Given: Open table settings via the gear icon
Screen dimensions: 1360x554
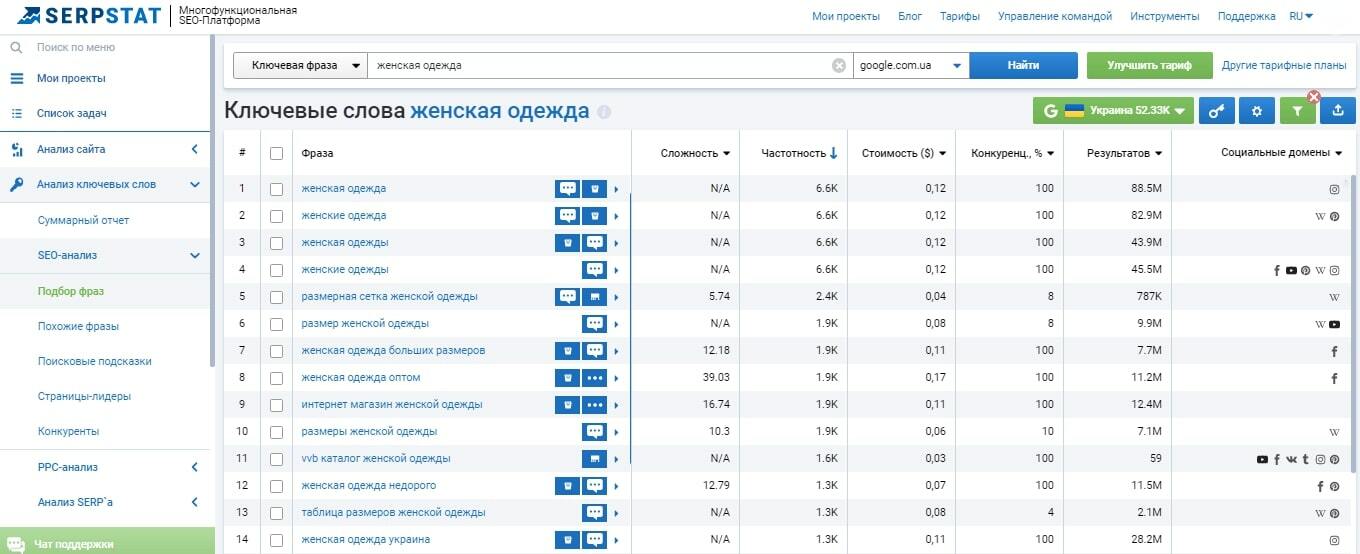Looking at the screenshot, I should pos(1257,111).
